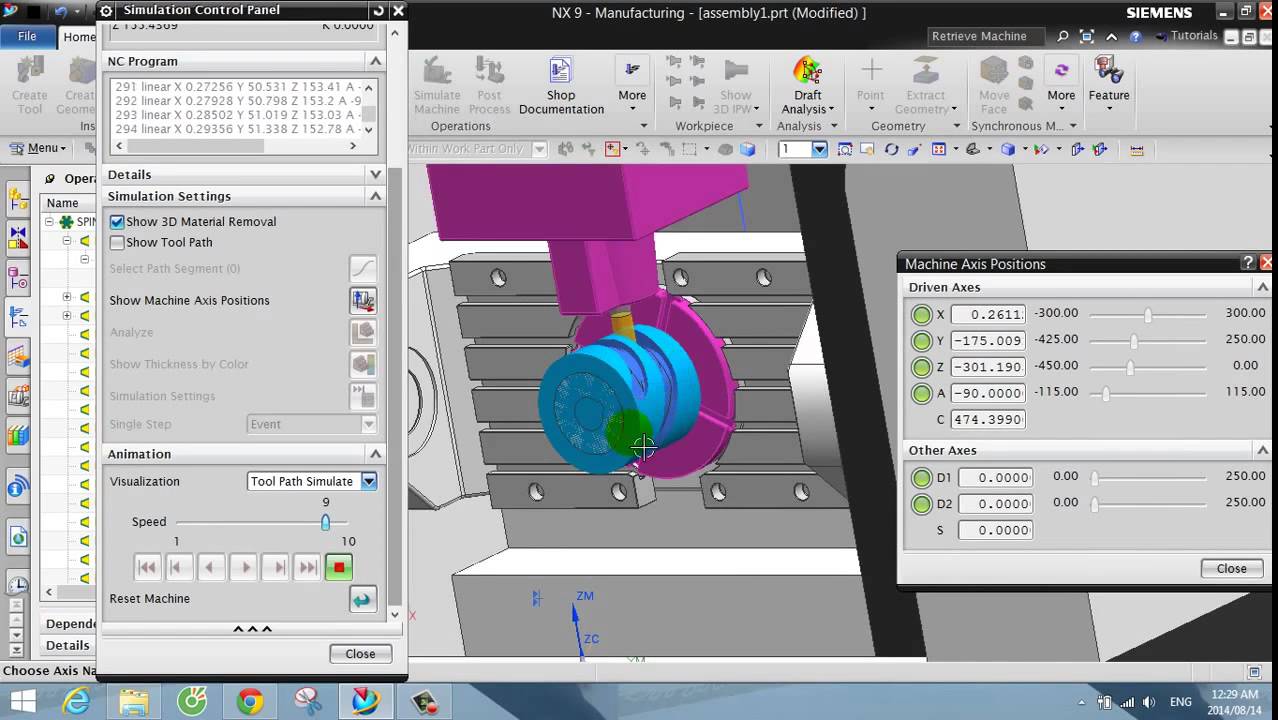Toggle the X axis green indicator
Screen dimensions: 1278x720
921,314
